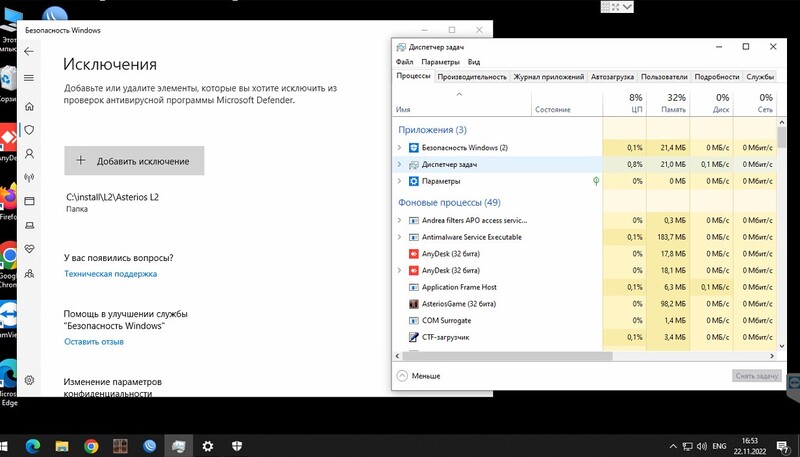
Task: Click the green leaf suspended status icon
Action: [596, 181]
